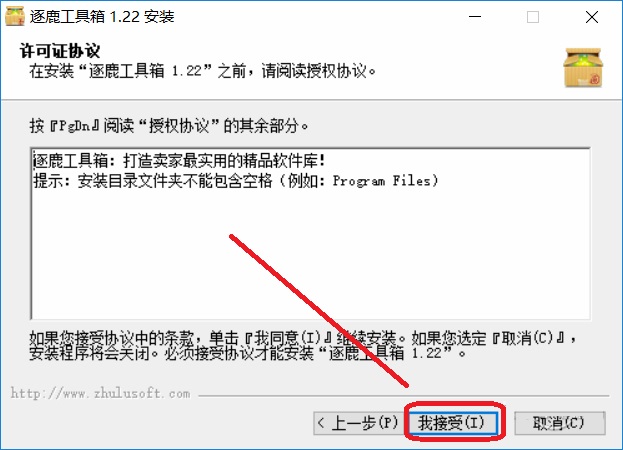Viewport: 623px width, 450px height.
Task: Click the window title 逐鹿工具箱 1.22 安装
Action: pos(102,17)
